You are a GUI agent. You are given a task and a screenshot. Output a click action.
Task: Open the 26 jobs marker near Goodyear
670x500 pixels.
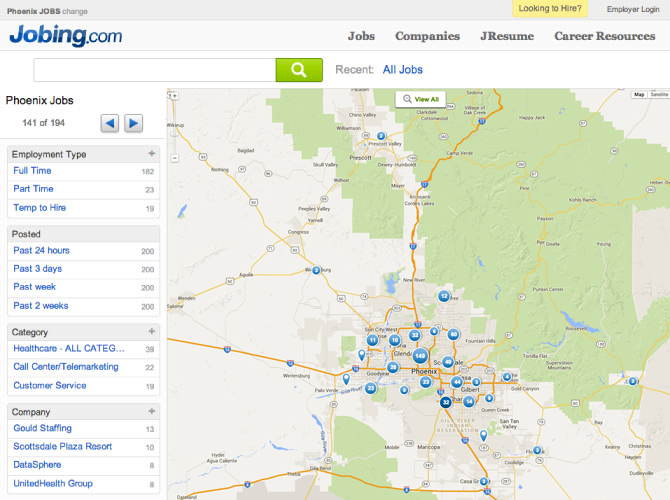(x=393, y=367)
